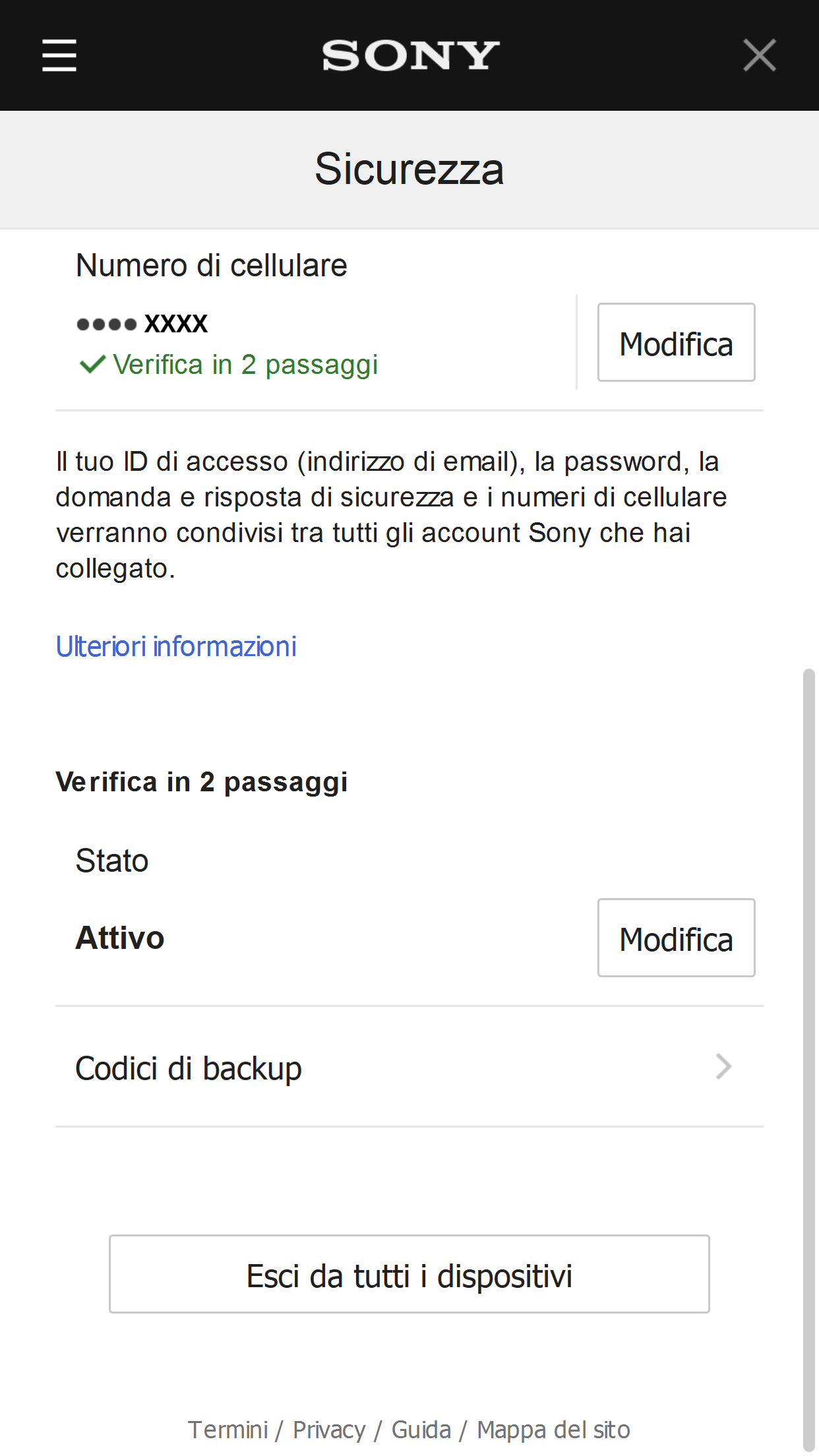Viewport: 819px width, 1456px height.
Task: Open the Guida footer link
Action: pyautogui.click(x=421, y=1430)
